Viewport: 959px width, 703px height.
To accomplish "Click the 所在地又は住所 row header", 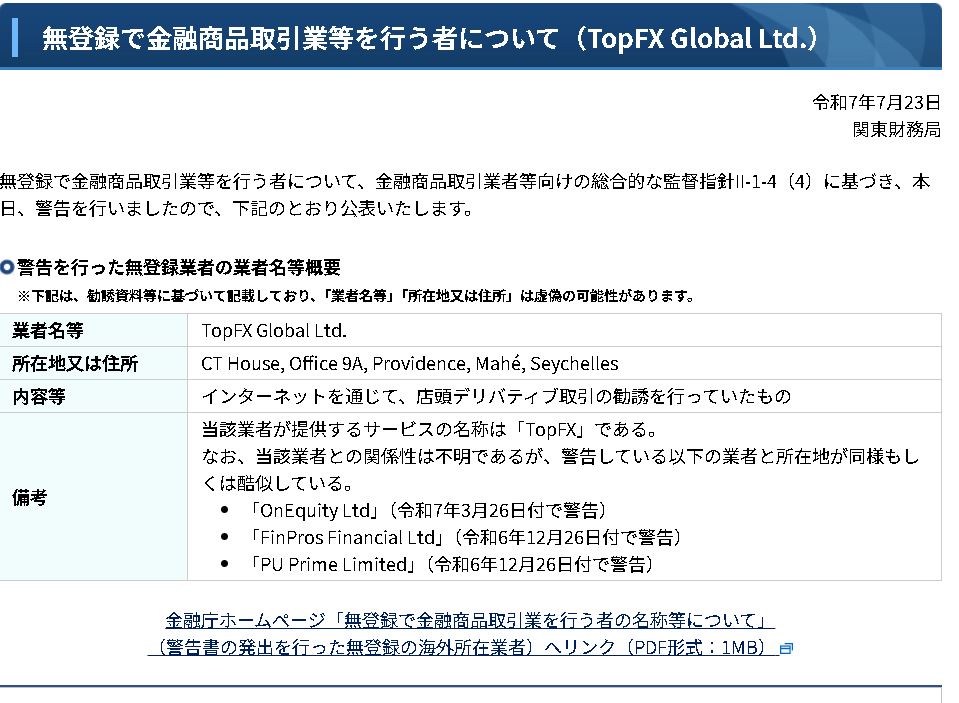I will pos(94,363).
